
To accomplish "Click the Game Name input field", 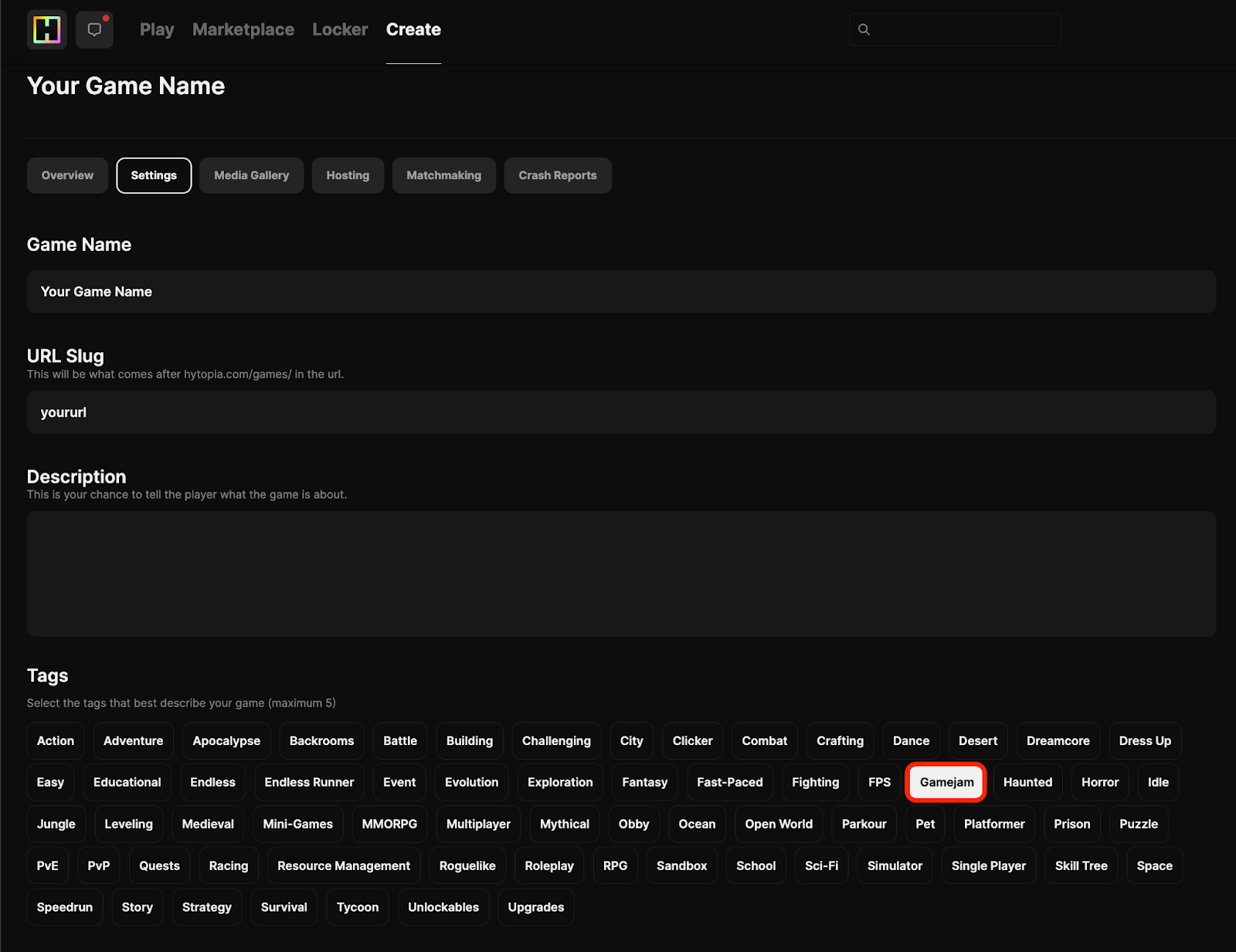I will pyautogui.click(x=621, y=292).
